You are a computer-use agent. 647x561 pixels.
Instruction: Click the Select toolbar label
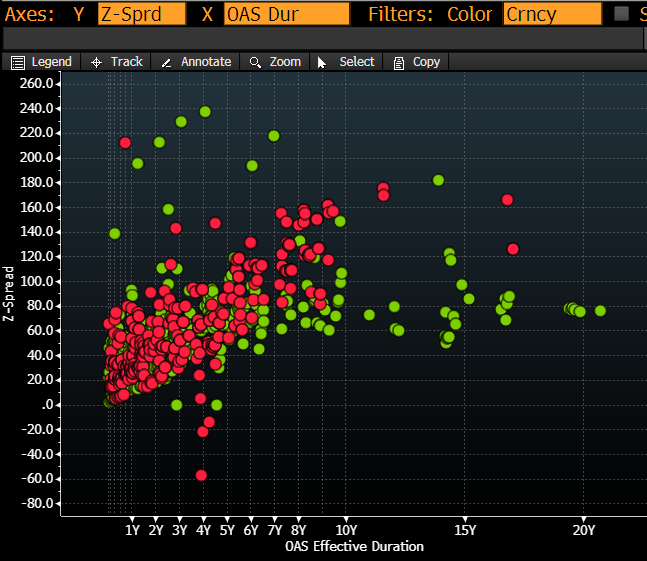click(x=357, y=62)
